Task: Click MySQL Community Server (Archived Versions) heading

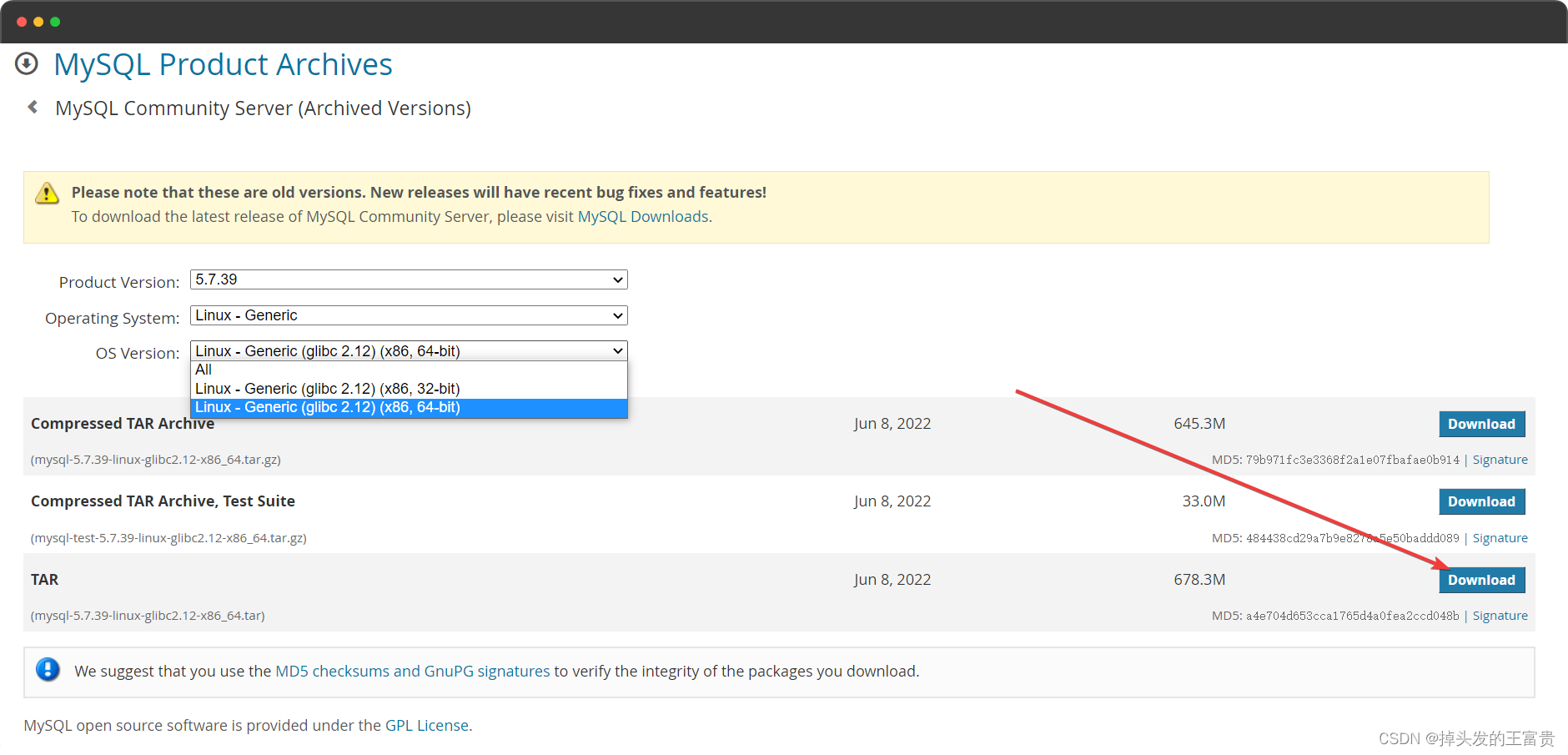Action: 263,108
